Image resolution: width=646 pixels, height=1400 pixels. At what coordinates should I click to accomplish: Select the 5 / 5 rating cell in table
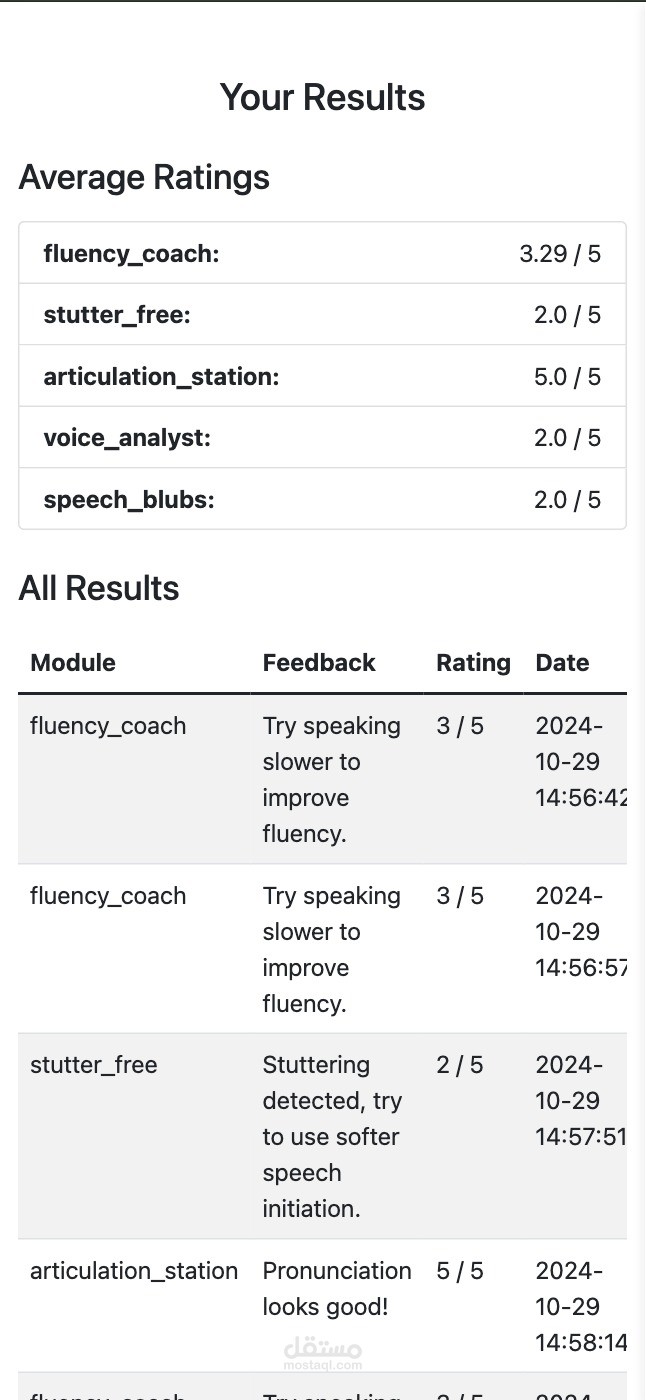(x=460, y=1271)
